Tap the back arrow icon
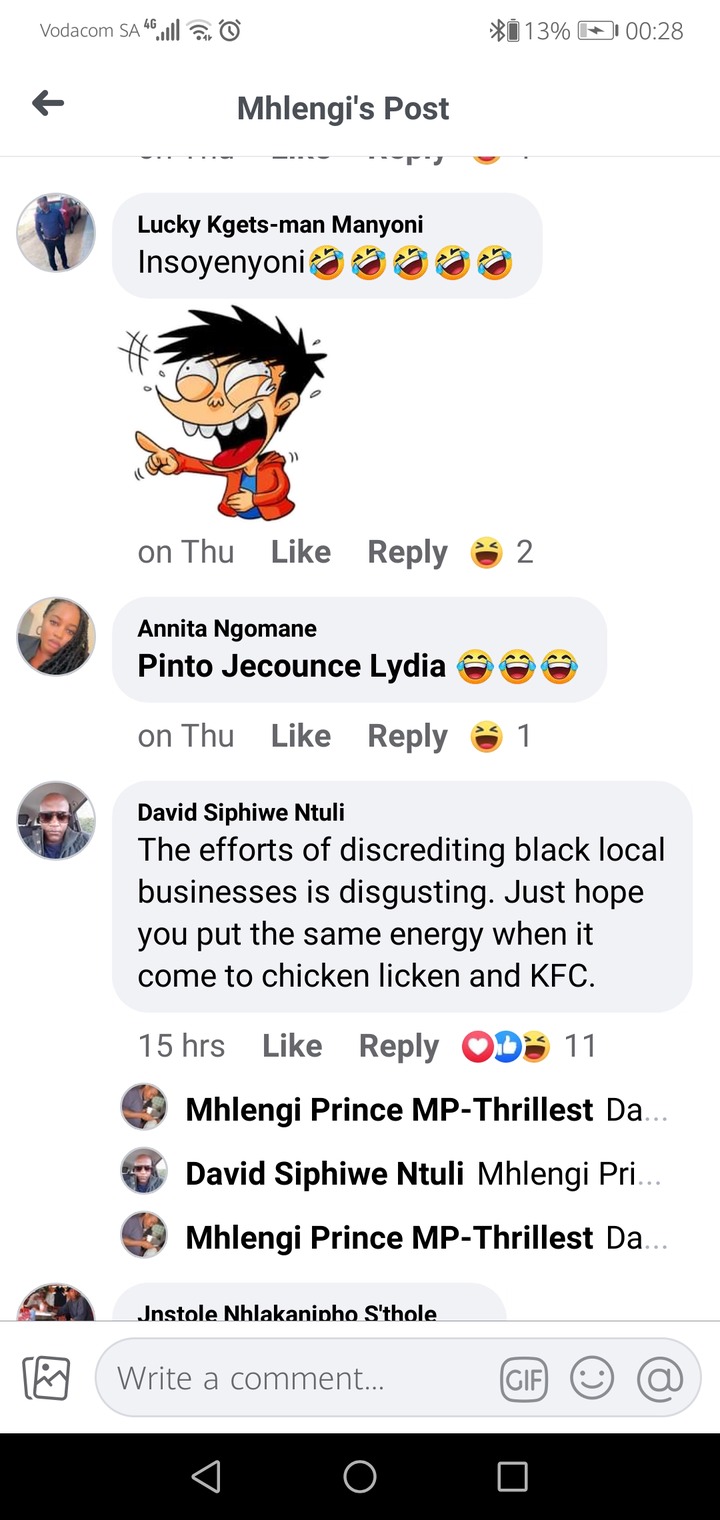The image size is (720, 1520). (x=48, y=103)
